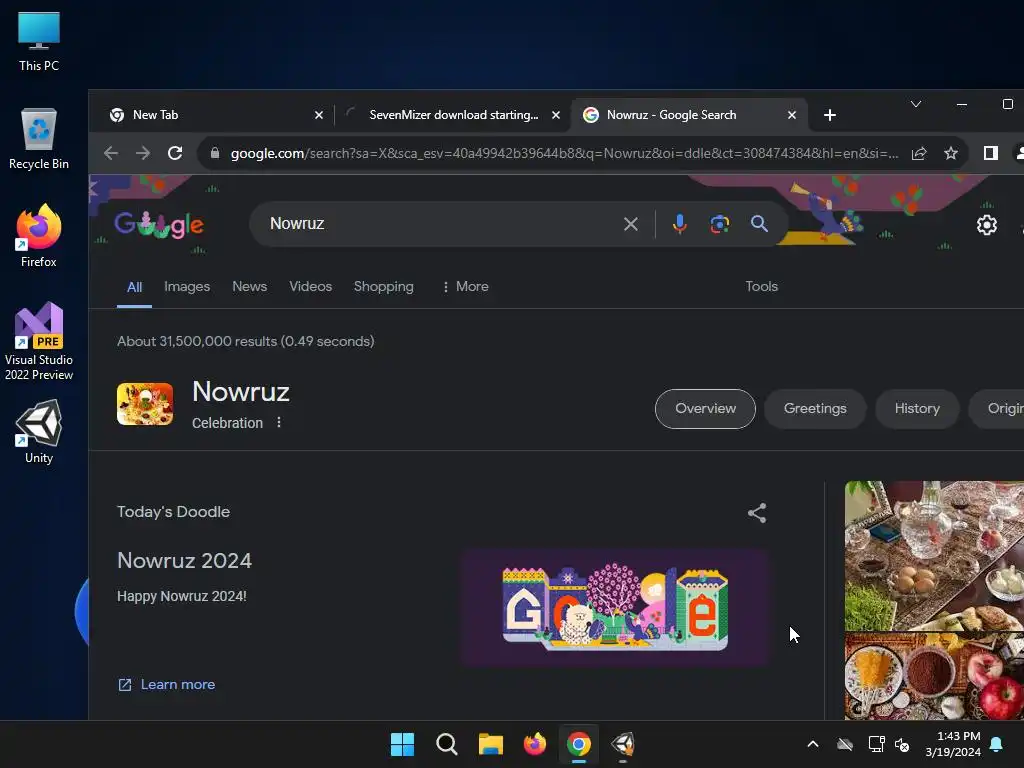Reload the Nowruz search page

pos(175,153)
